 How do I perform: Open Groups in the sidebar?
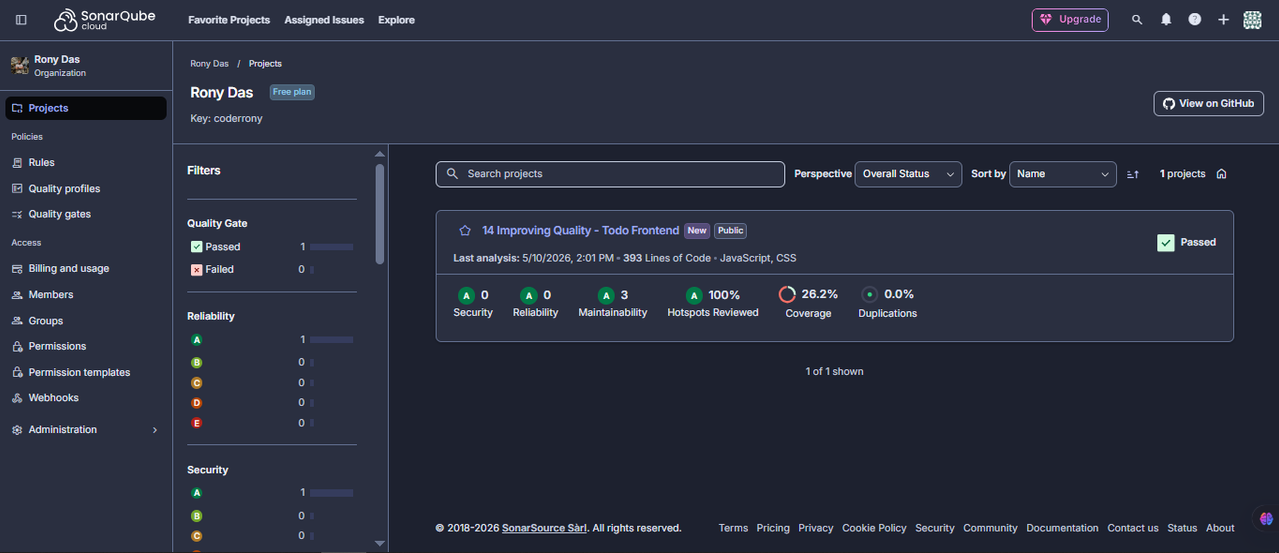pyautogui.click(x=45, y=321)
